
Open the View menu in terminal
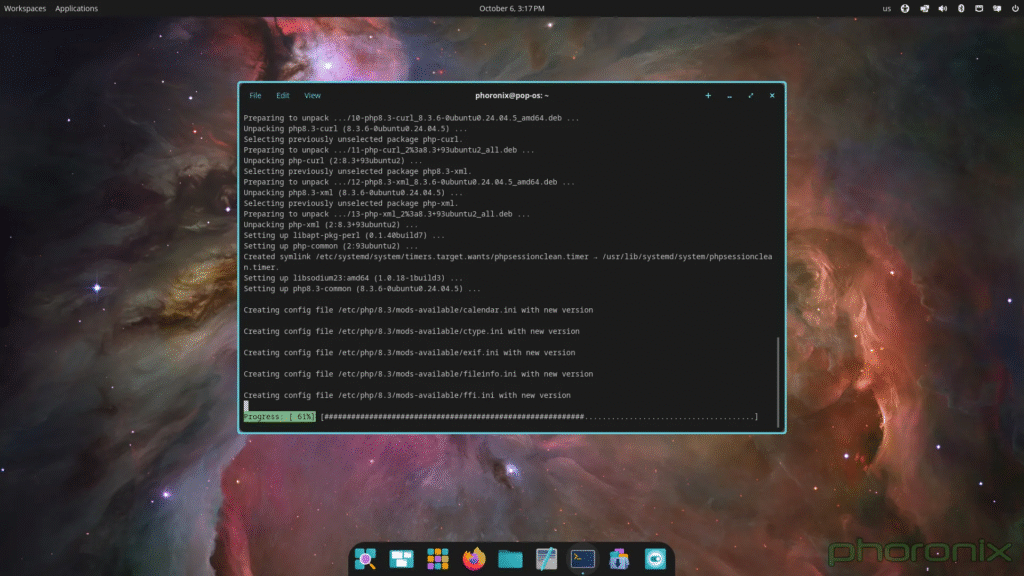tap(312, 96)
